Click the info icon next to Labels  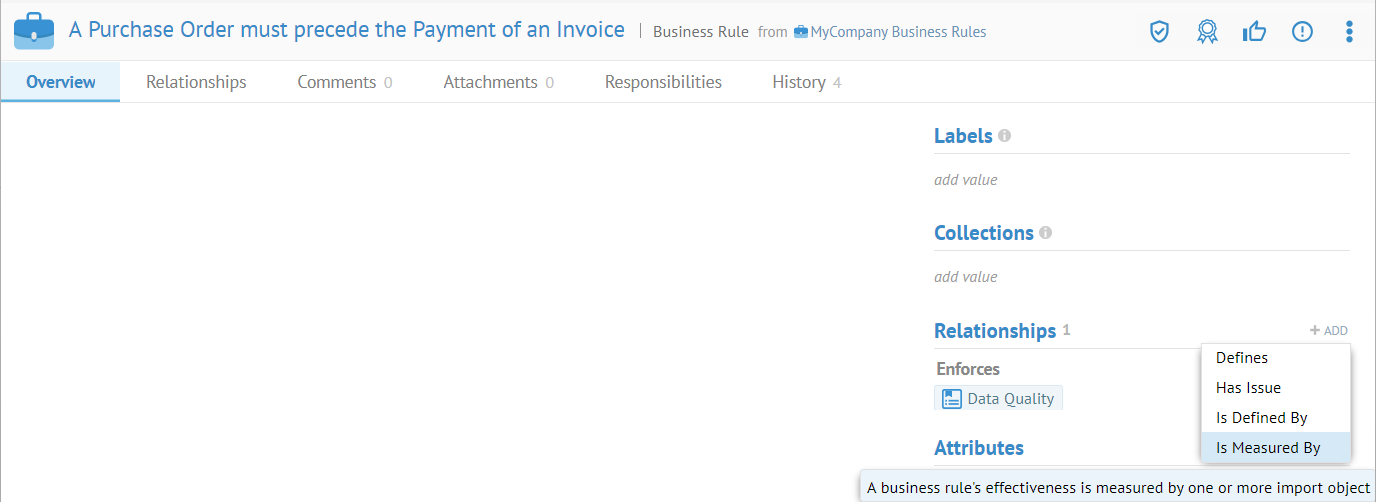(x=1004, y=136)
